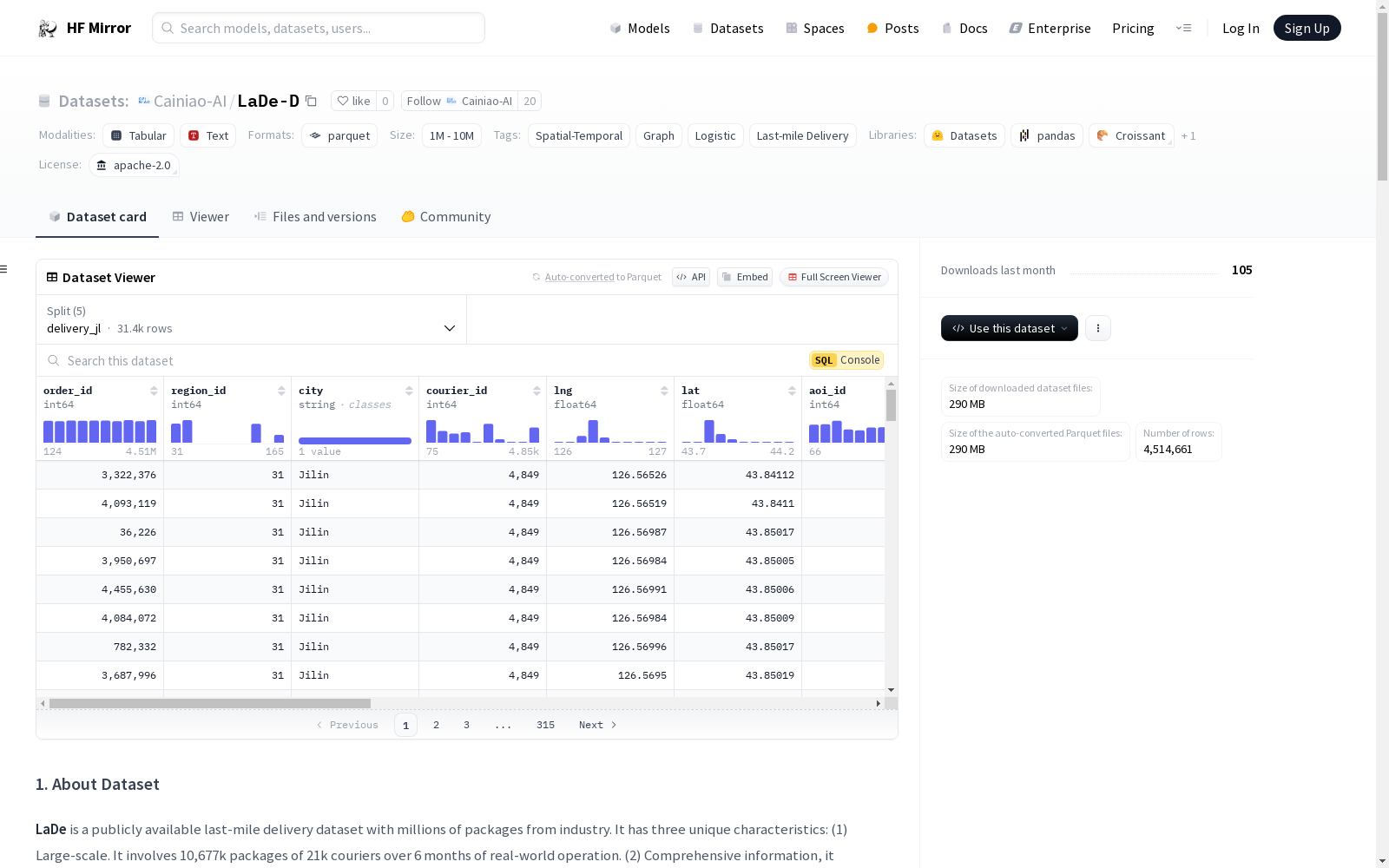Switch to the Viewer tab
The height and width of the screenshot is (868, 1389).
click(201, 217)
